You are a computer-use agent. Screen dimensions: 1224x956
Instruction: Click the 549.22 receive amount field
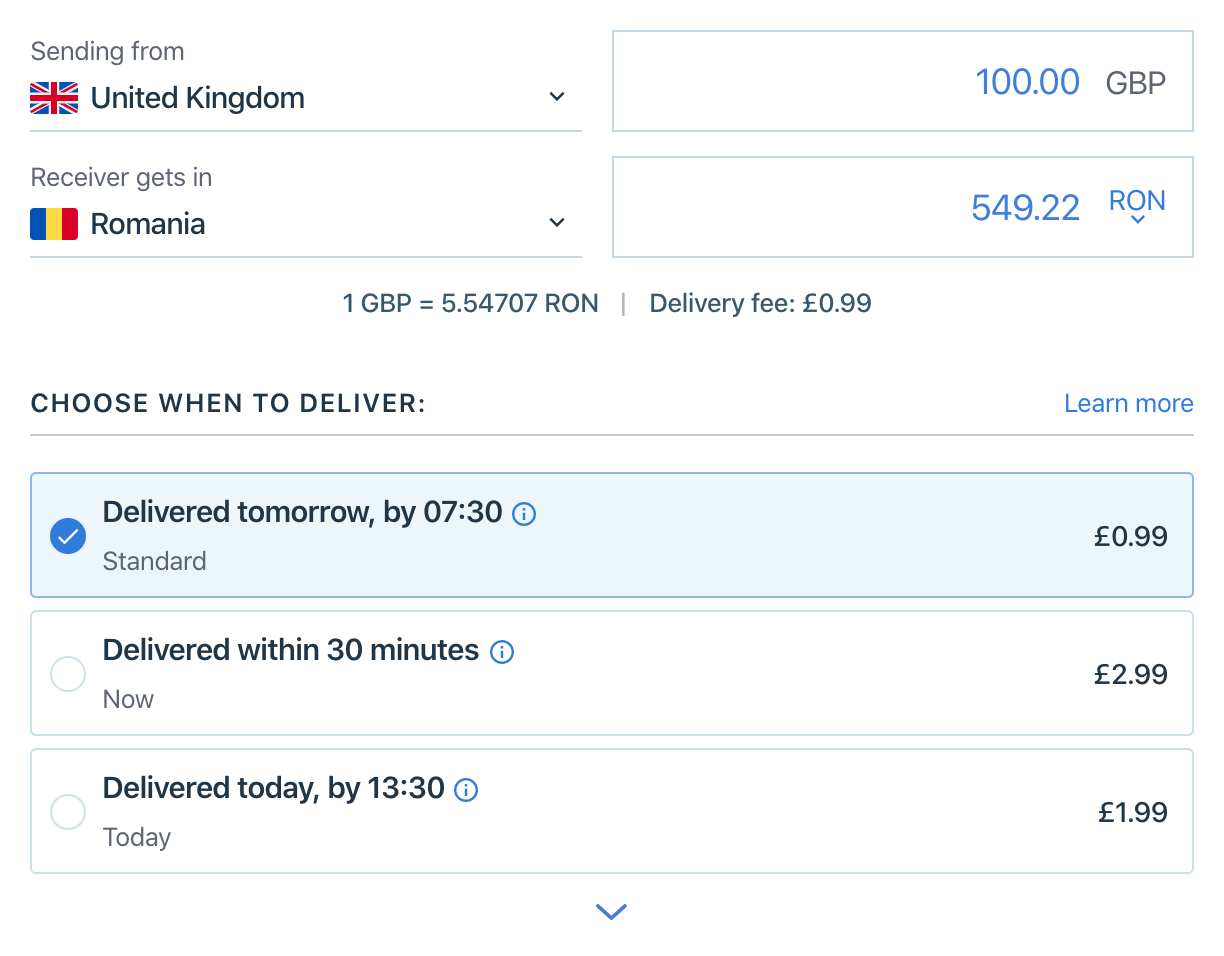1025,207
